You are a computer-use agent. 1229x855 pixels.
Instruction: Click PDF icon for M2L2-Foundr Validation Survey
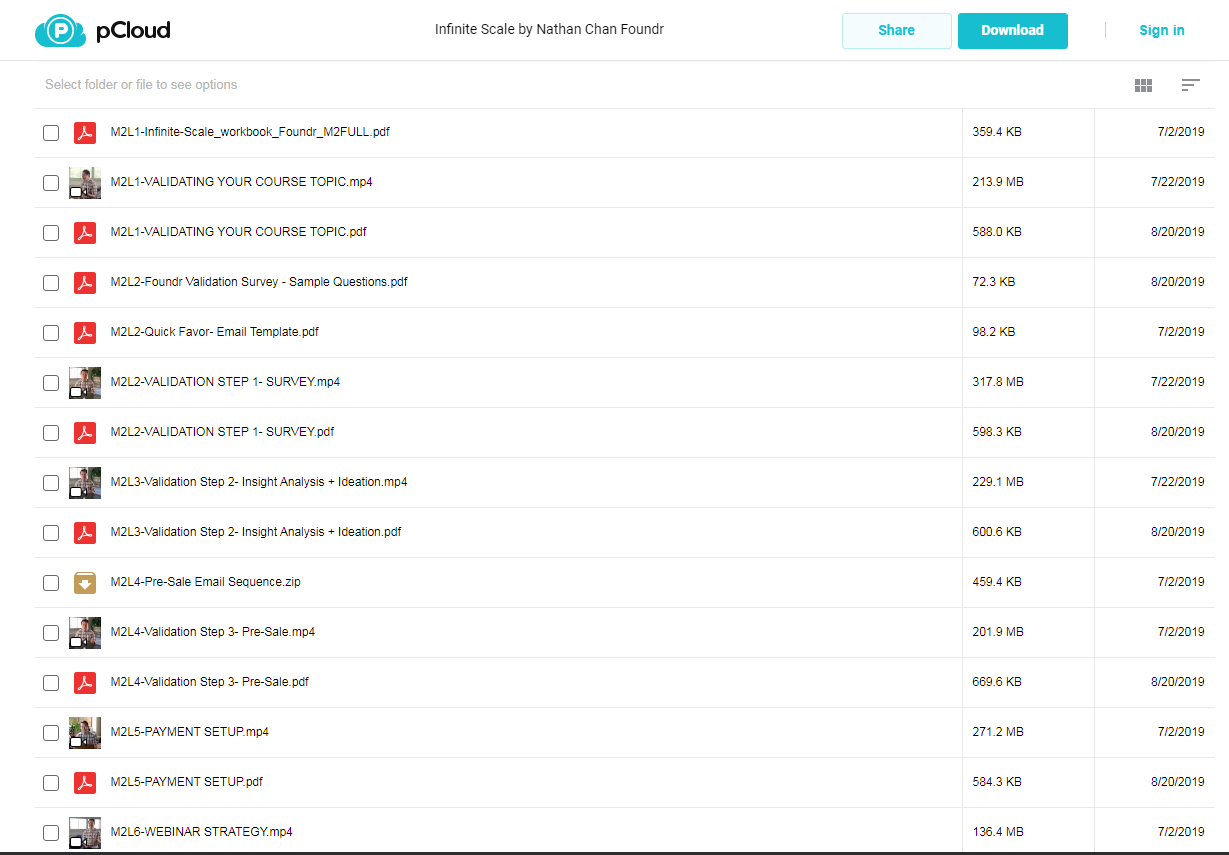click(85, 282)
